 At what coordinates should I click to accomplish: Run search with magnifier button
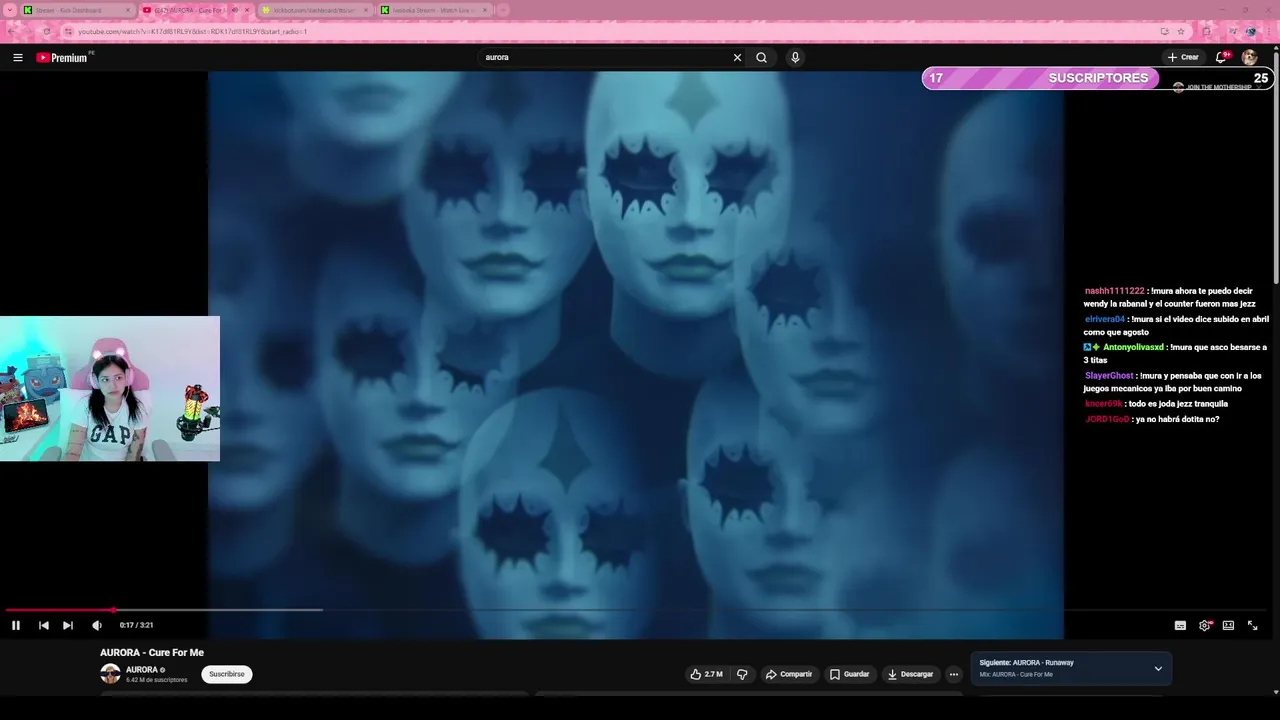click(x=761, y=57)
